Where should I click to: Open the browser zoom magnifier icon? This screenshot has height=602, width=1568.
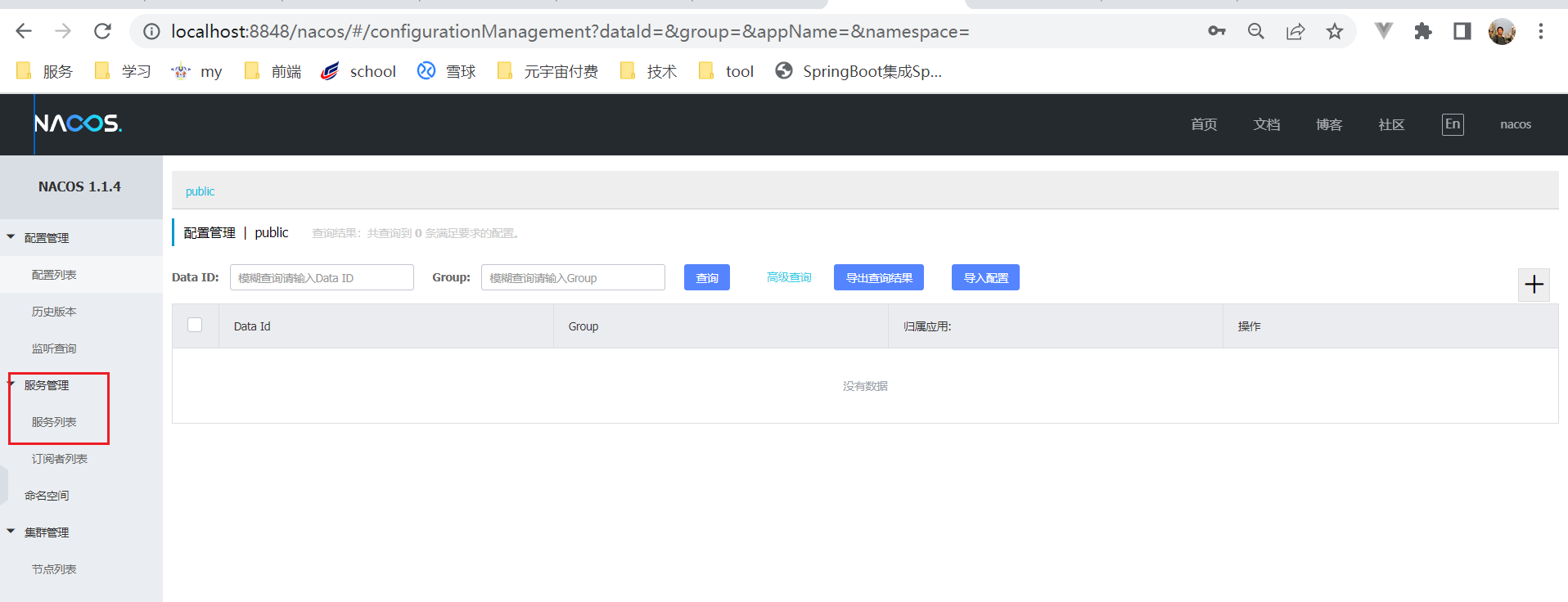tap(1255, 32)
